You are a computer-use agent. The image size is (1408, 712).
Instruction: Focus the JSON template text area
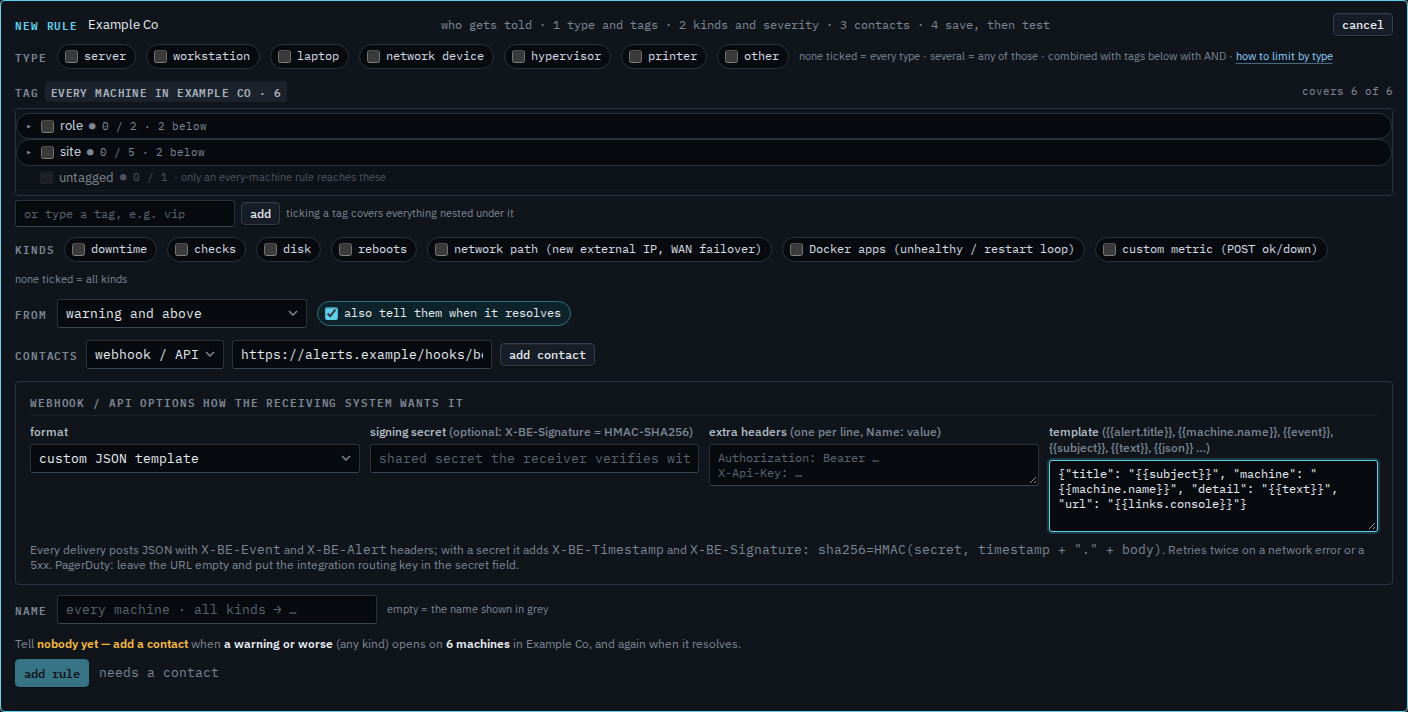1213,496
